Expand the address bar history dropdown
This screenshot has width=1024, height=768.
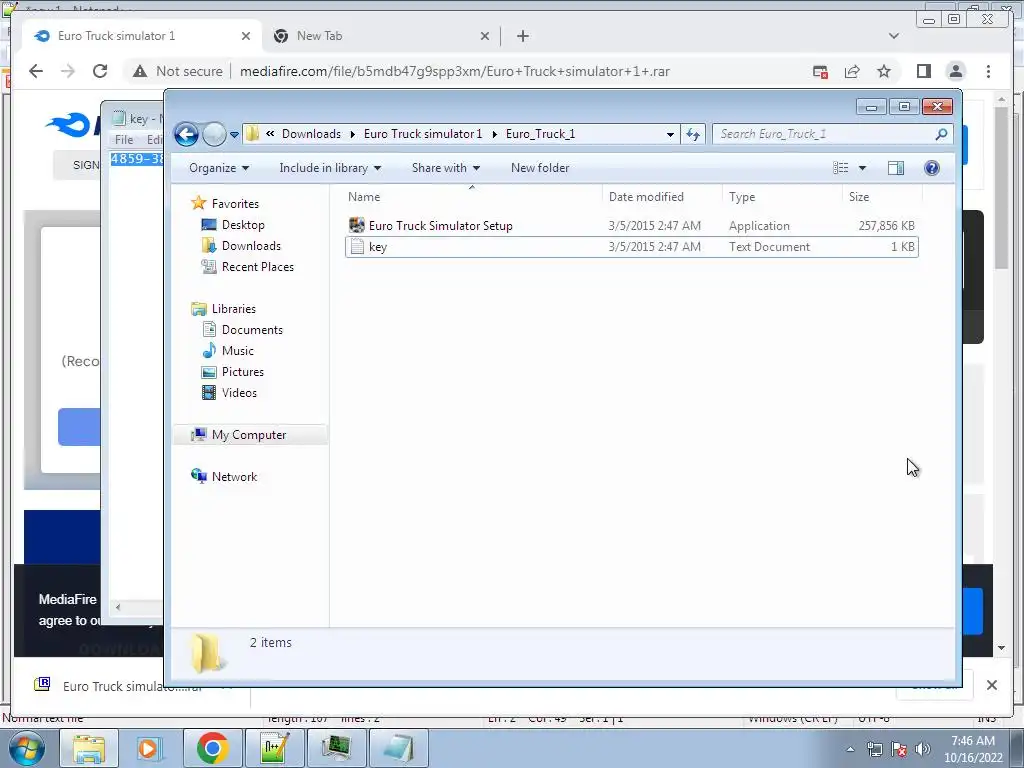pos(669,135)
